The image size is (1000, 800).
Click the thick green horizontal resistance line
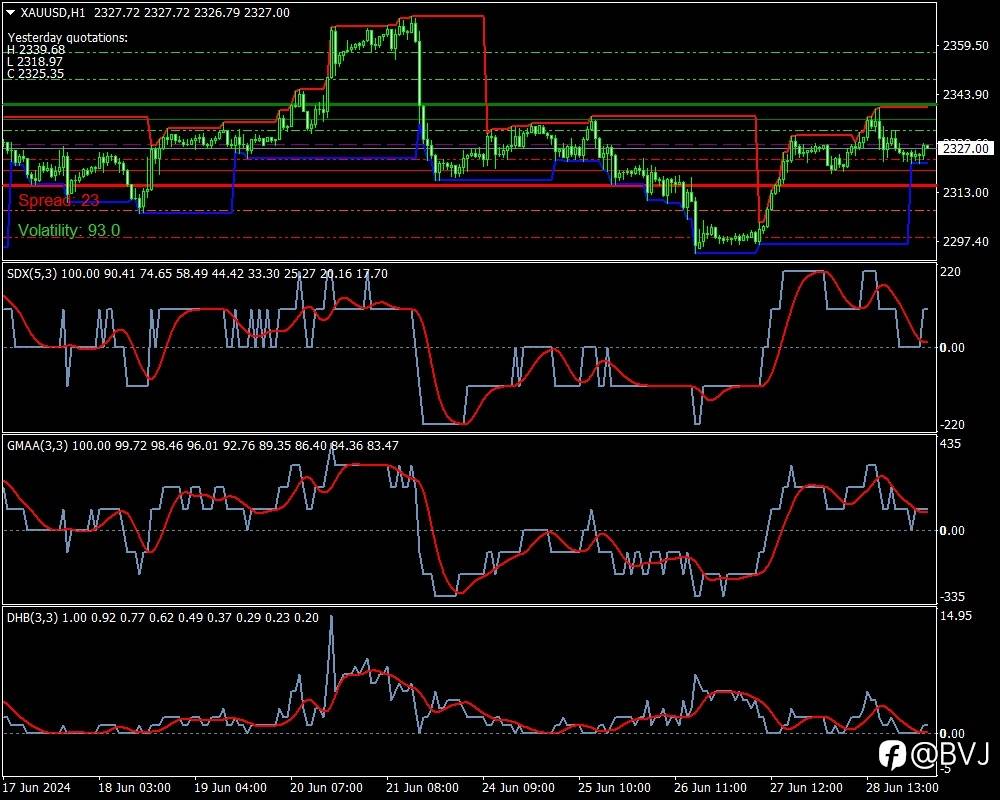[469, 104]
